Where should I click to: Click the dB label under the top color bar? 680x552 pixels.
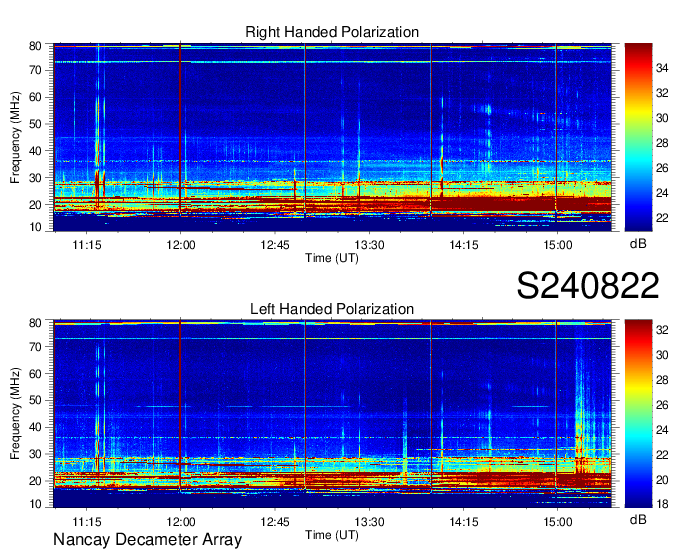[638, 244]
